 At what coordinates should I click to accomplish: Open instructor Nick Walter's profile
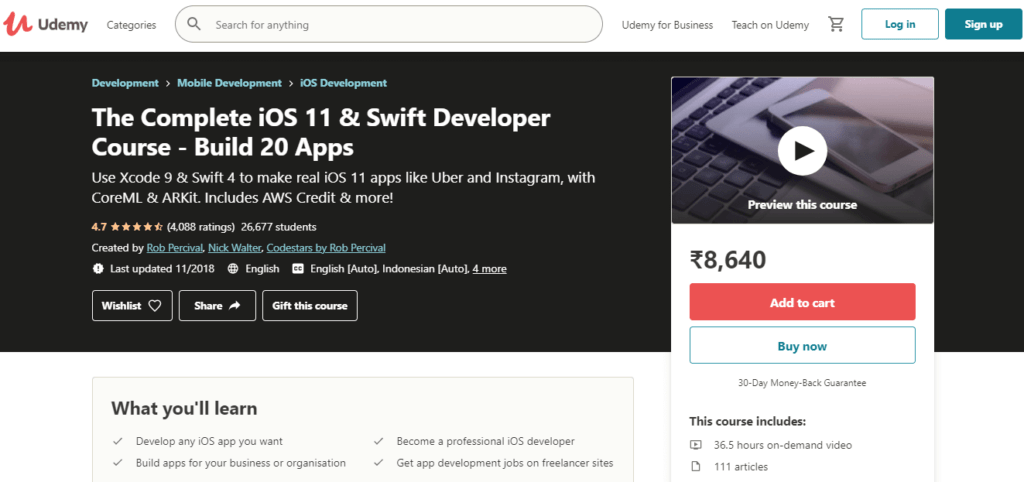coord(235,248)
